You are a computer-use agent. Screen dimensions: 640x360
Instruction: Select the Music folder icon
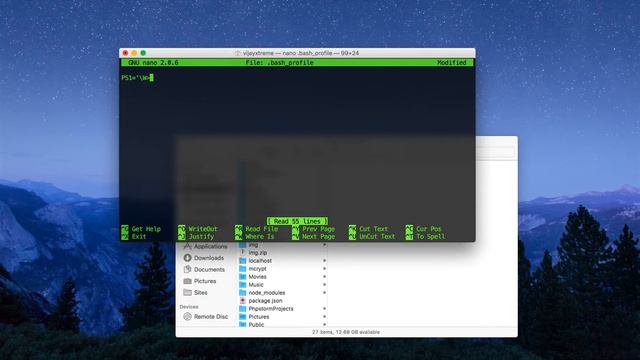[x=242, y=284]
